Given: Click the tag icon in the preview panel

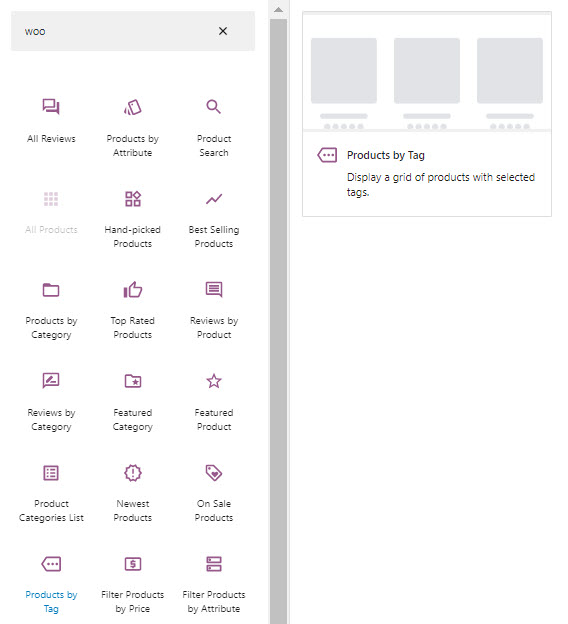Looking at the screenshot, I should coord(327,155).
